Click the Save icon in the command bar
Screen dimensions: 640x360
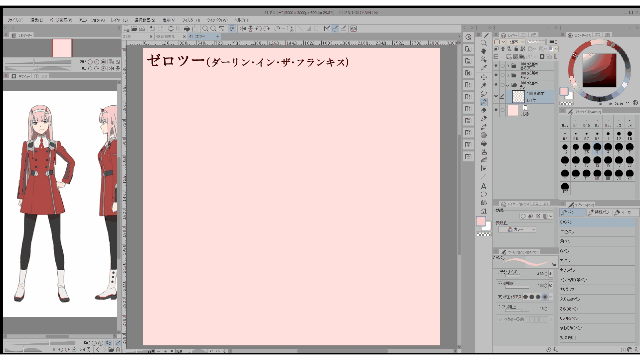tap(142, 29)
